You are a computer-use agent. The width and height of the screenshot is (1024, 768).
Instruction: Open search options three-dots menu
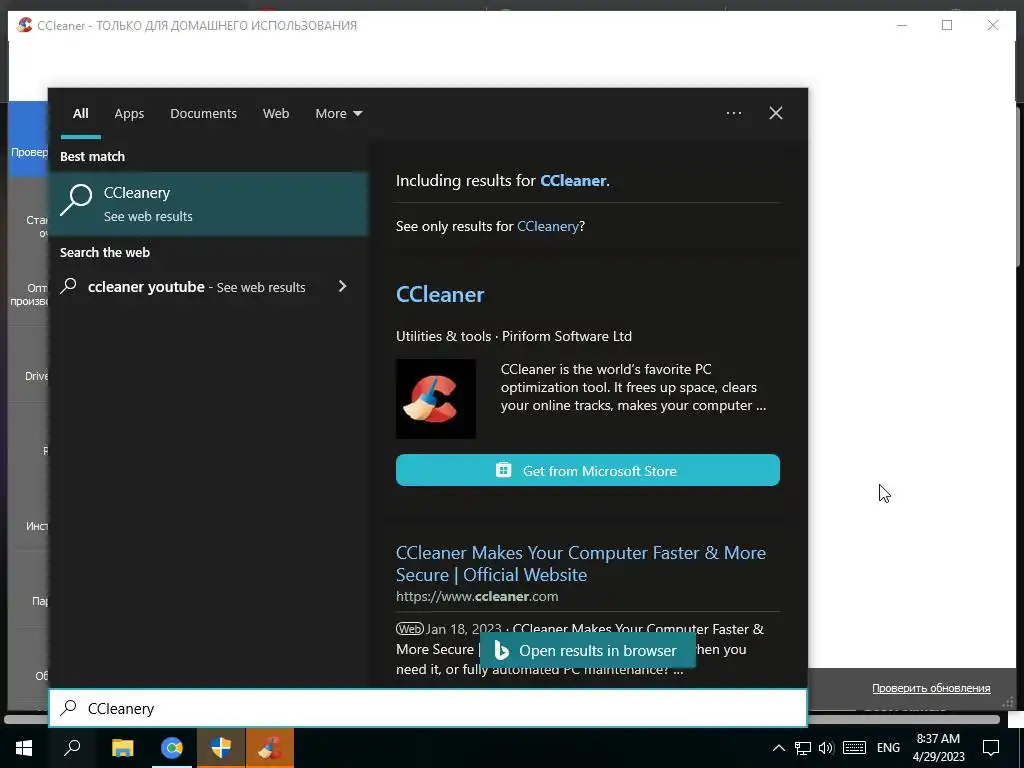(733, 113)
